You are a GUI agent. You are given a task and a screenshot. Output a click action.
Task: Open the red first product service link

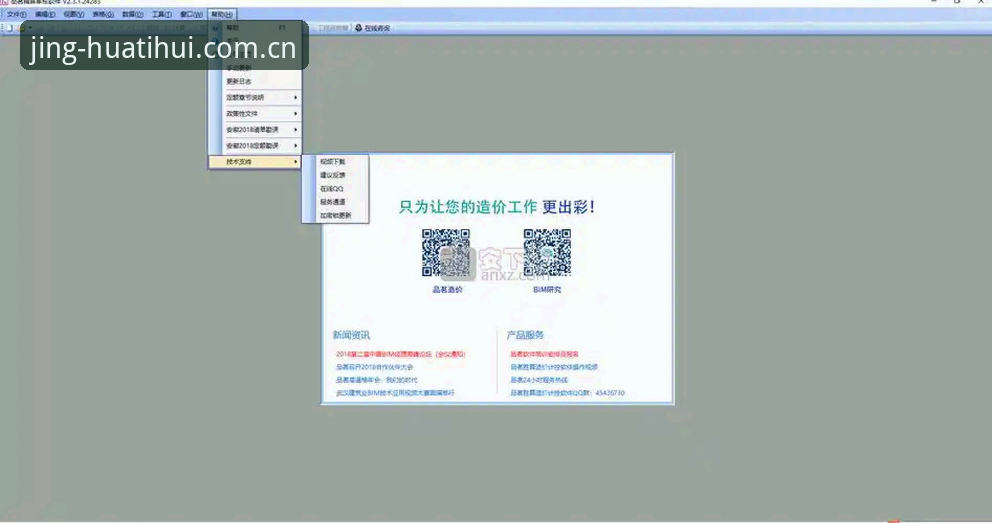[544, 354]
